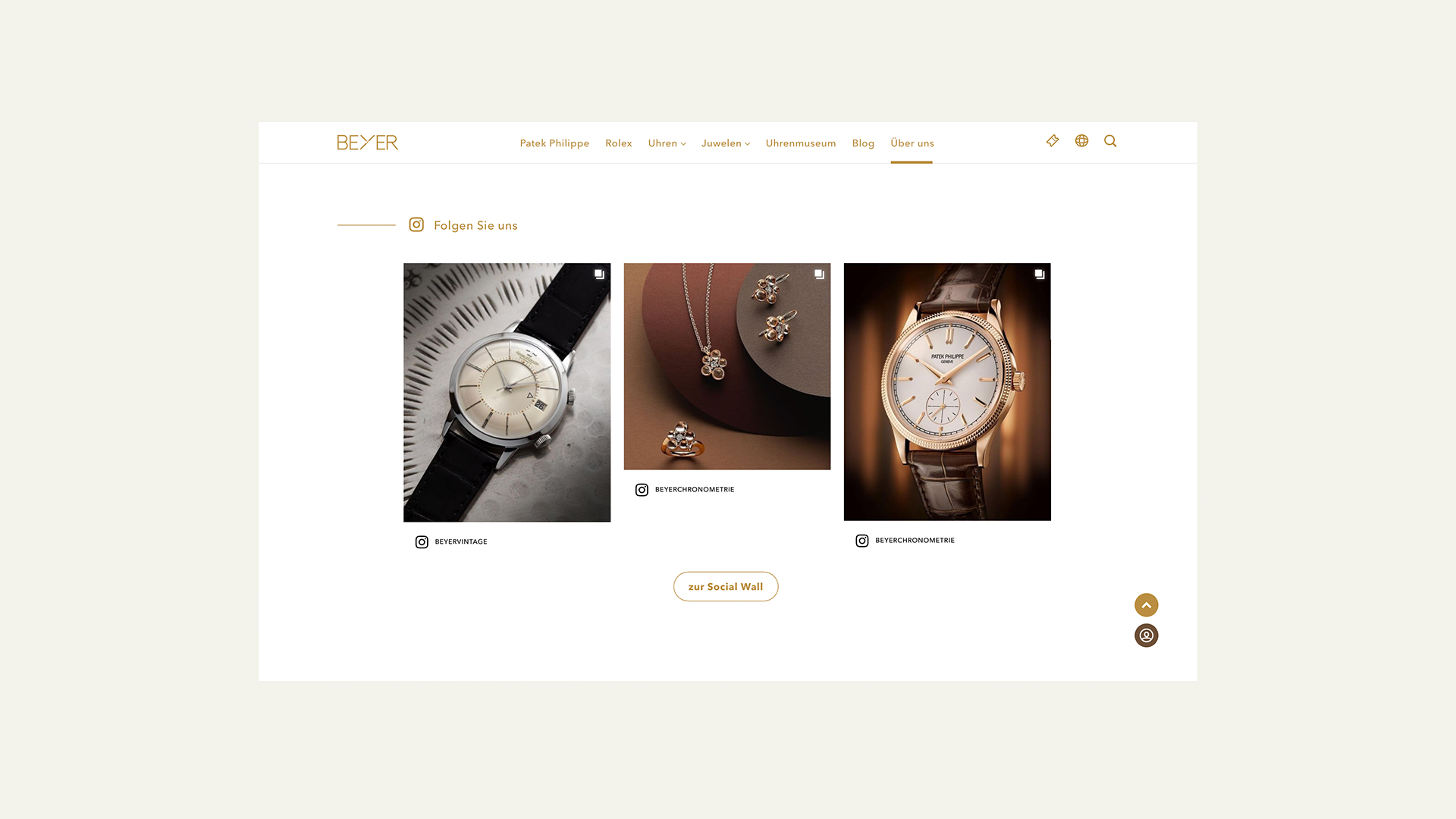This screenshot has width=1456, height=819.
Task: Expand the Uhren dropdown menu
Action: [x=667, y=143]
